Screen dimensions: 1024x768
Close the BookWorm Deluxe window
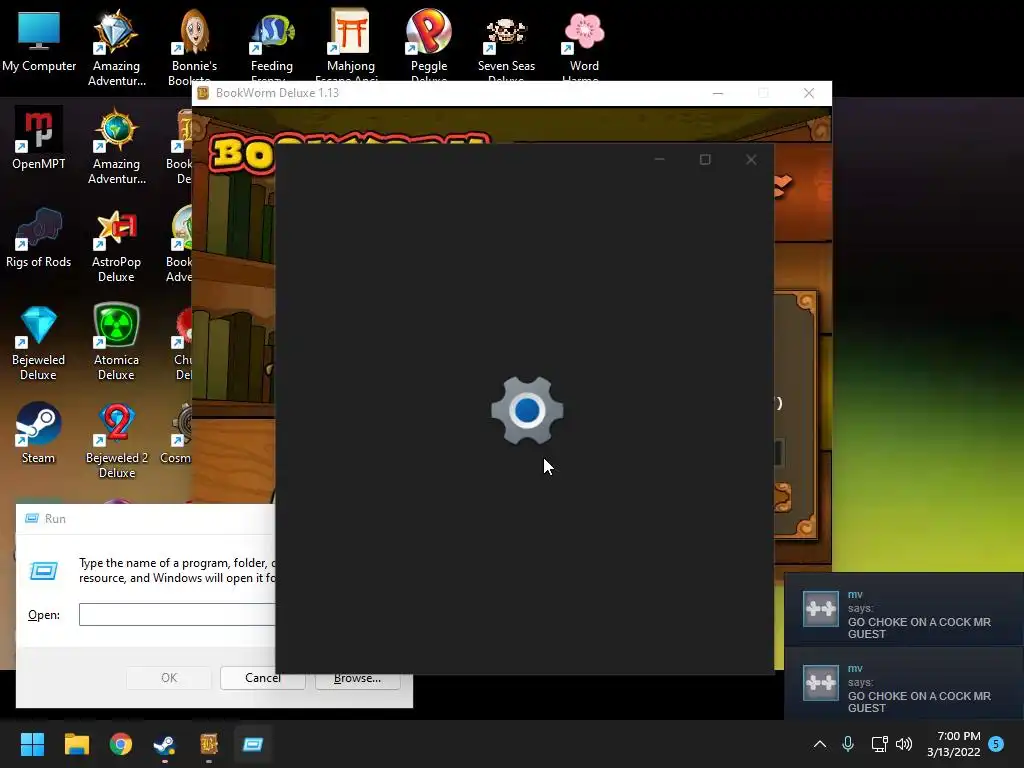click(x=808, y=93)
